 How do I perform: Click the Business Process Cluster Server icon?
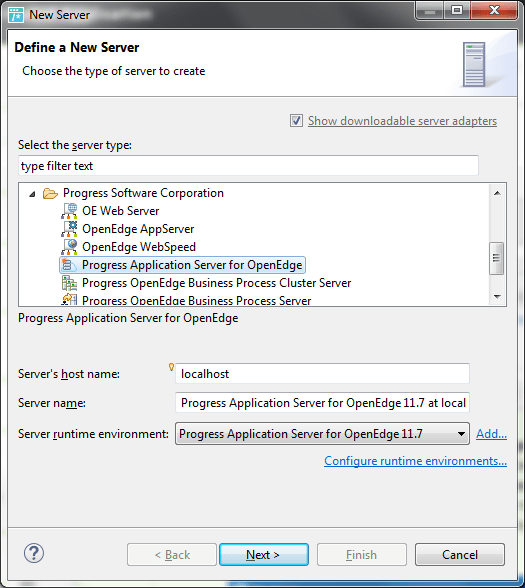coord(69,283)
